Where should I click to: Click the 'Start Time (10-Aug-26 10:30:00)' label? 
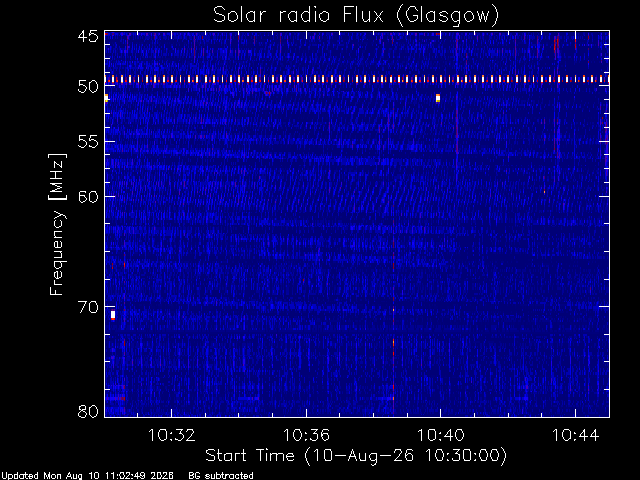(356, 456)
